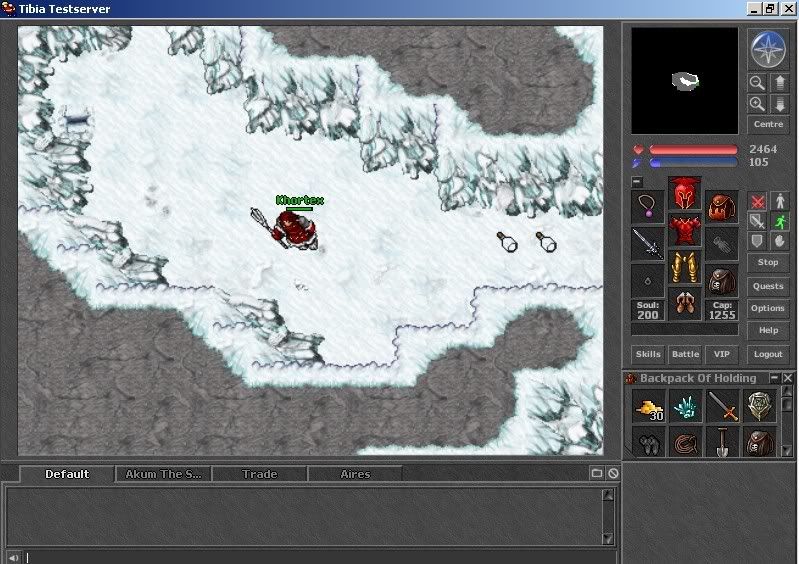This screenshot has height=564, width=799.
Task: Click the character Khartex
Action: click(295, 230)
